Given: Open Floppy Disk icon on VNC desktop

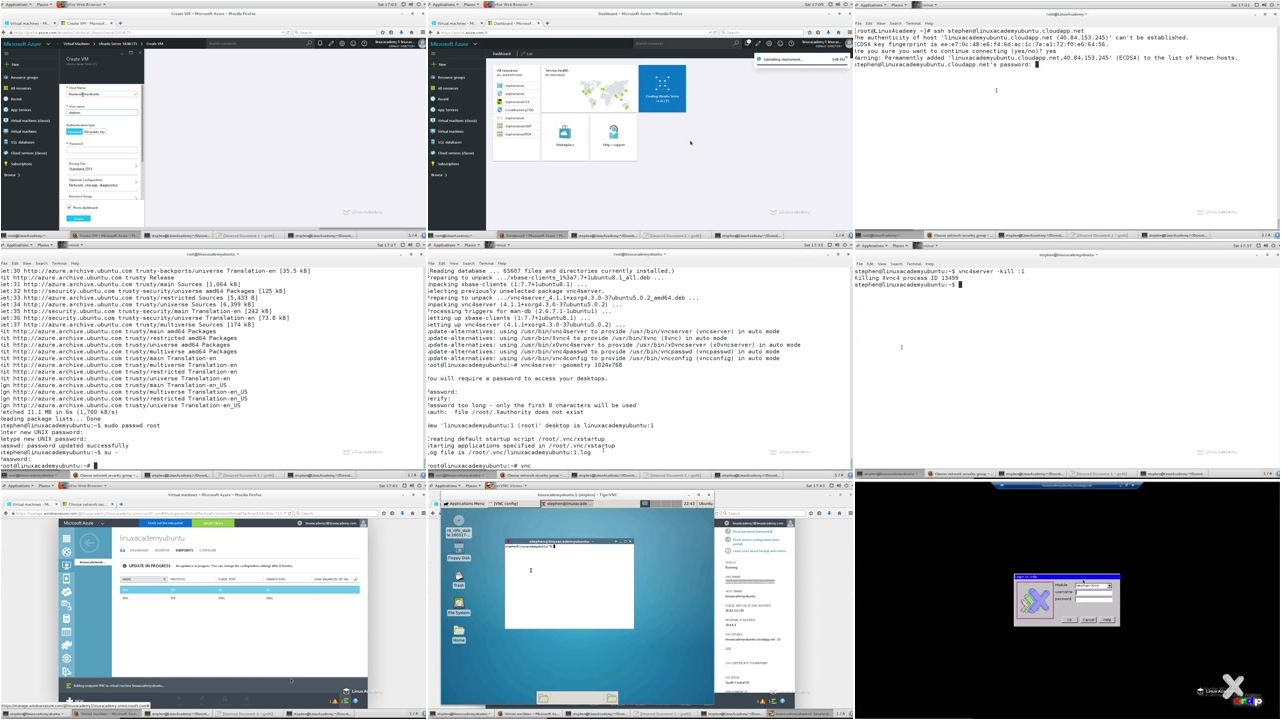Looking at the screenshot, I should (x=458, y=553).
